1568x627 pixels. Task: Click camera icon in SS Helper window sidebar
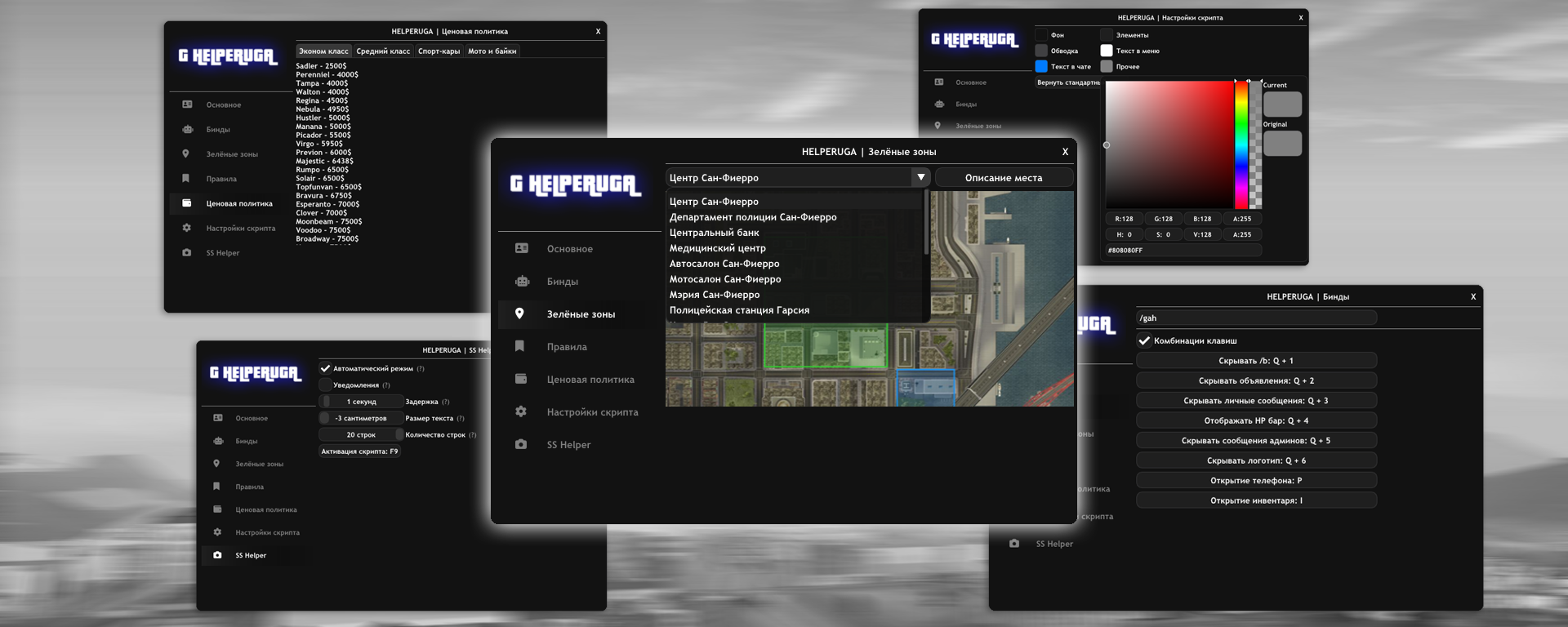pyautogui.click(x=217, y=555)
